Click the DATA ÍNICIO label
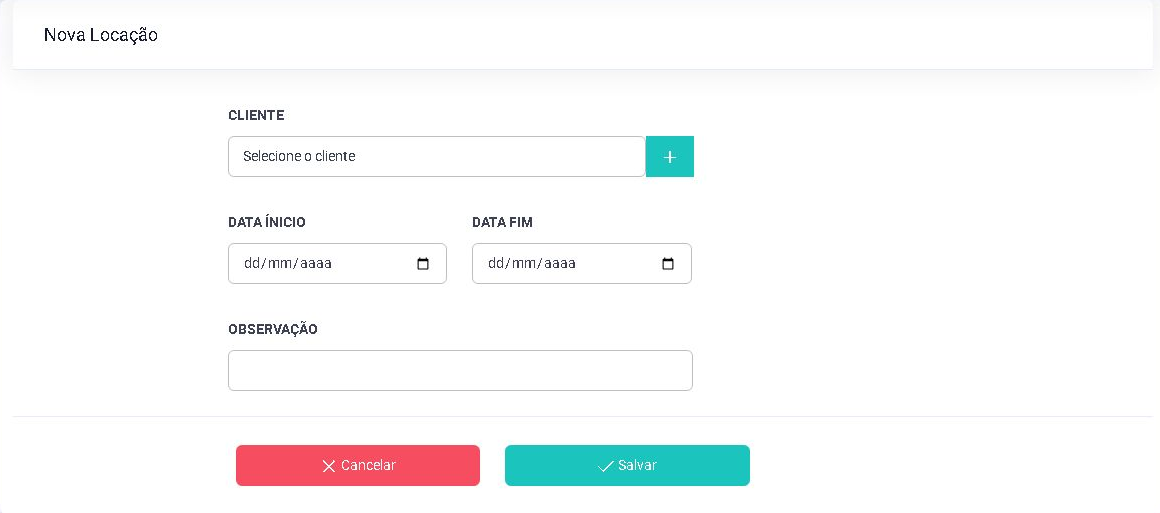The height and width of the screenshot is (513, 1160). tap(267, 222)
